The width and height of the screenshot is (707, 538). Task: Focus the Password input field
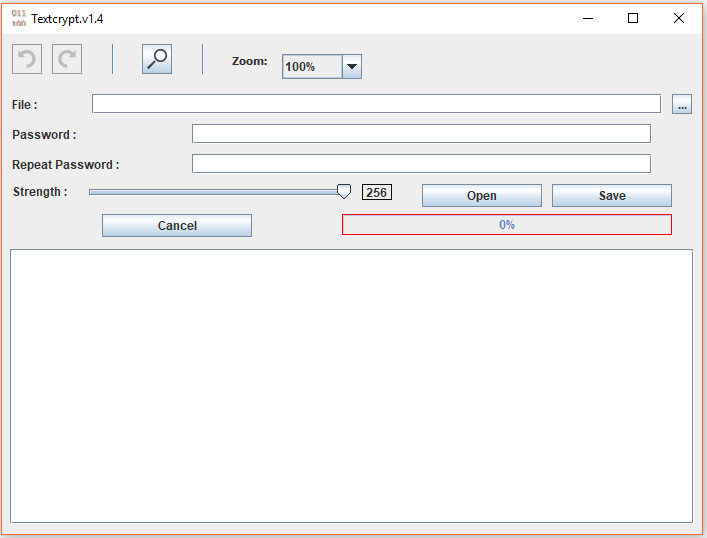tap(421, 133)
